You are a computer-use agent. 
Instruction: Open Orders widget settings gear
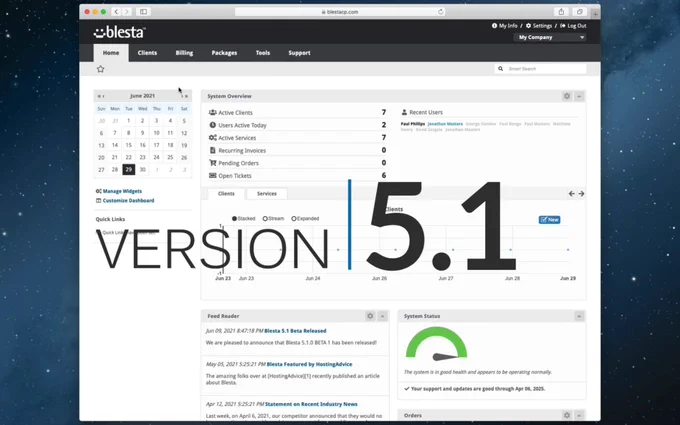(567, 415)
